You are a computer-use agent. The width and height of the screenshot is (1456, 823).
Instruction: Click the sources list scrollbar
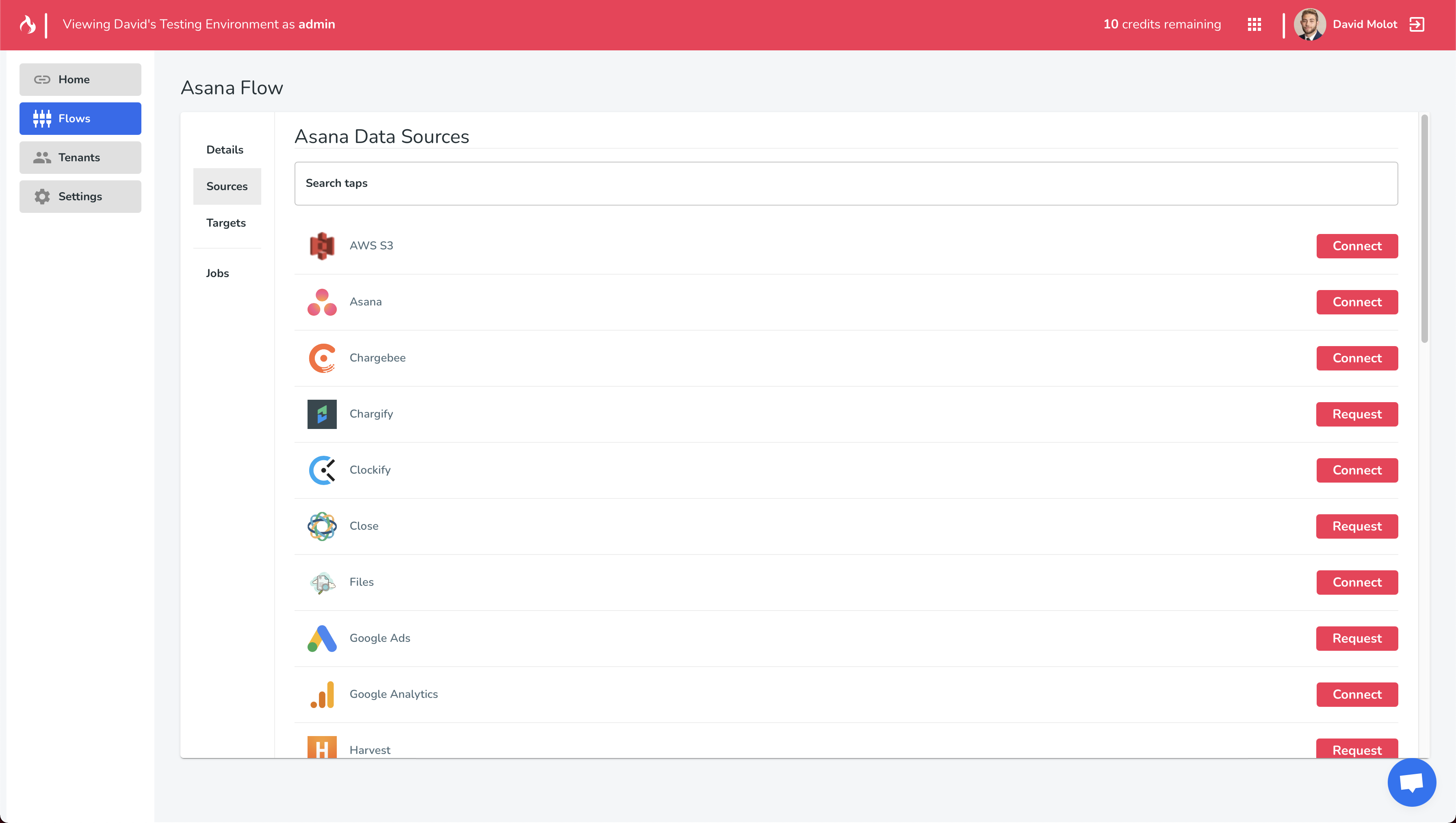tap(1424, 228)
